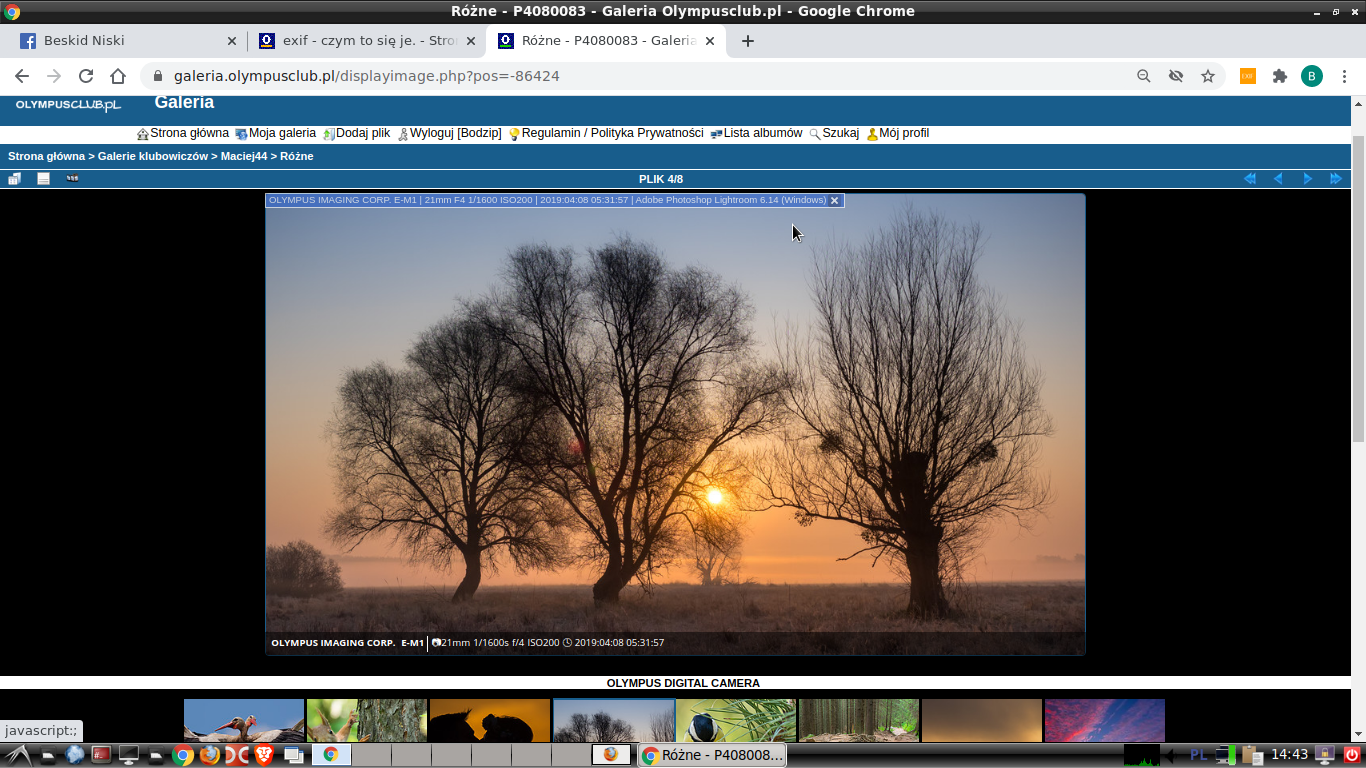Viewport: 1366px width, 768px height.
Task: Click the orange EXIF extension icon
Action: (1247, 76)
